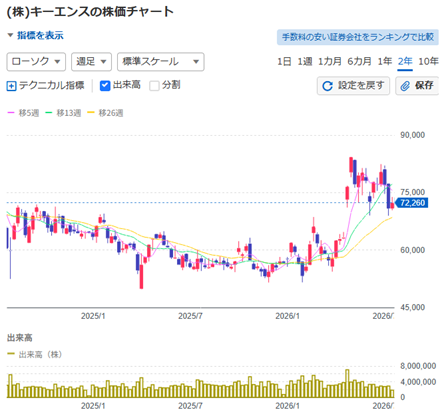Open the 週足 interval dropdown
The height and width of the screenshot is (412, 440).
tap(91, 62)
